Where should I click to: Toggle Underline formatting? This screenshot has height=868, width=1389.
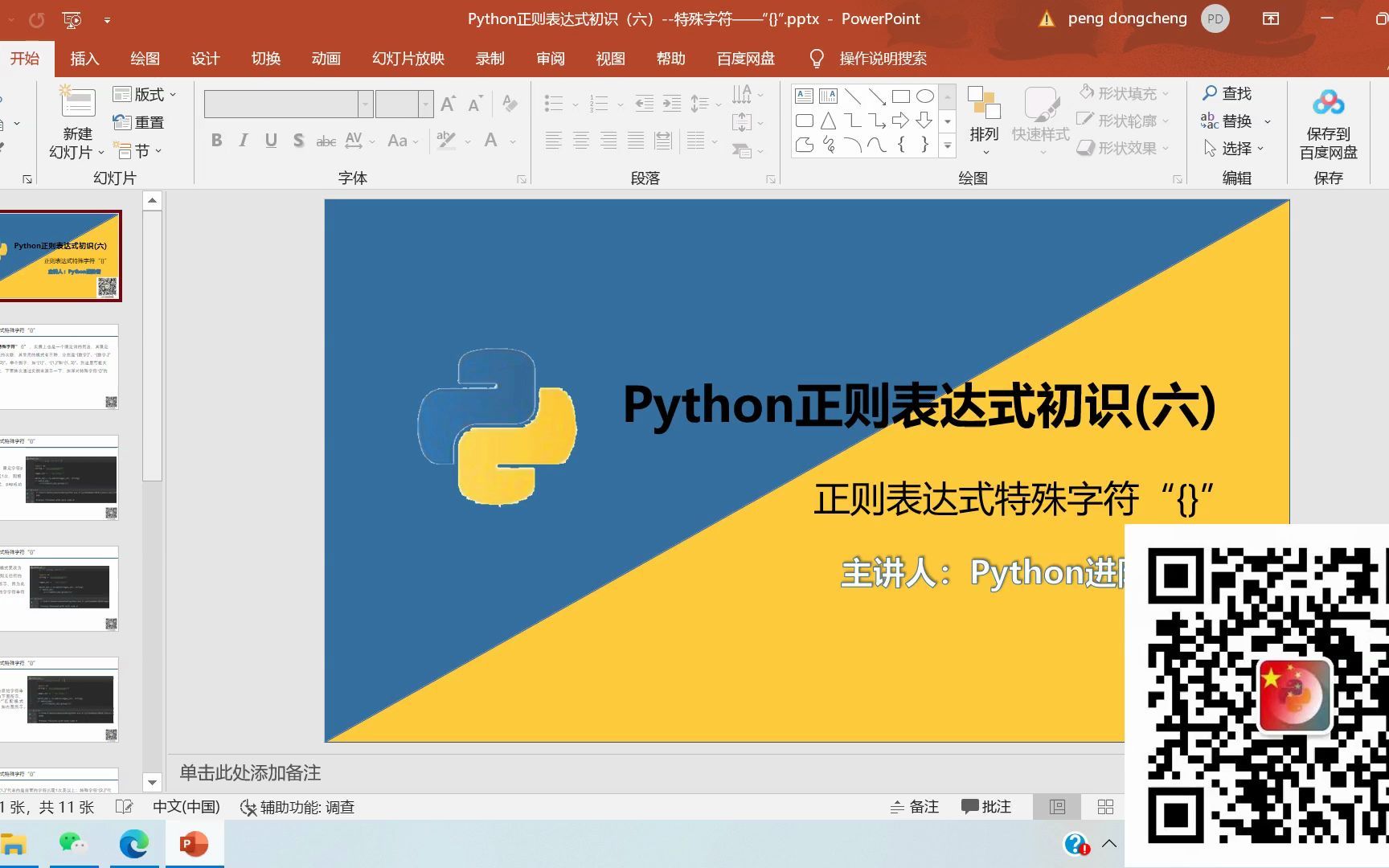coord(271,141)
